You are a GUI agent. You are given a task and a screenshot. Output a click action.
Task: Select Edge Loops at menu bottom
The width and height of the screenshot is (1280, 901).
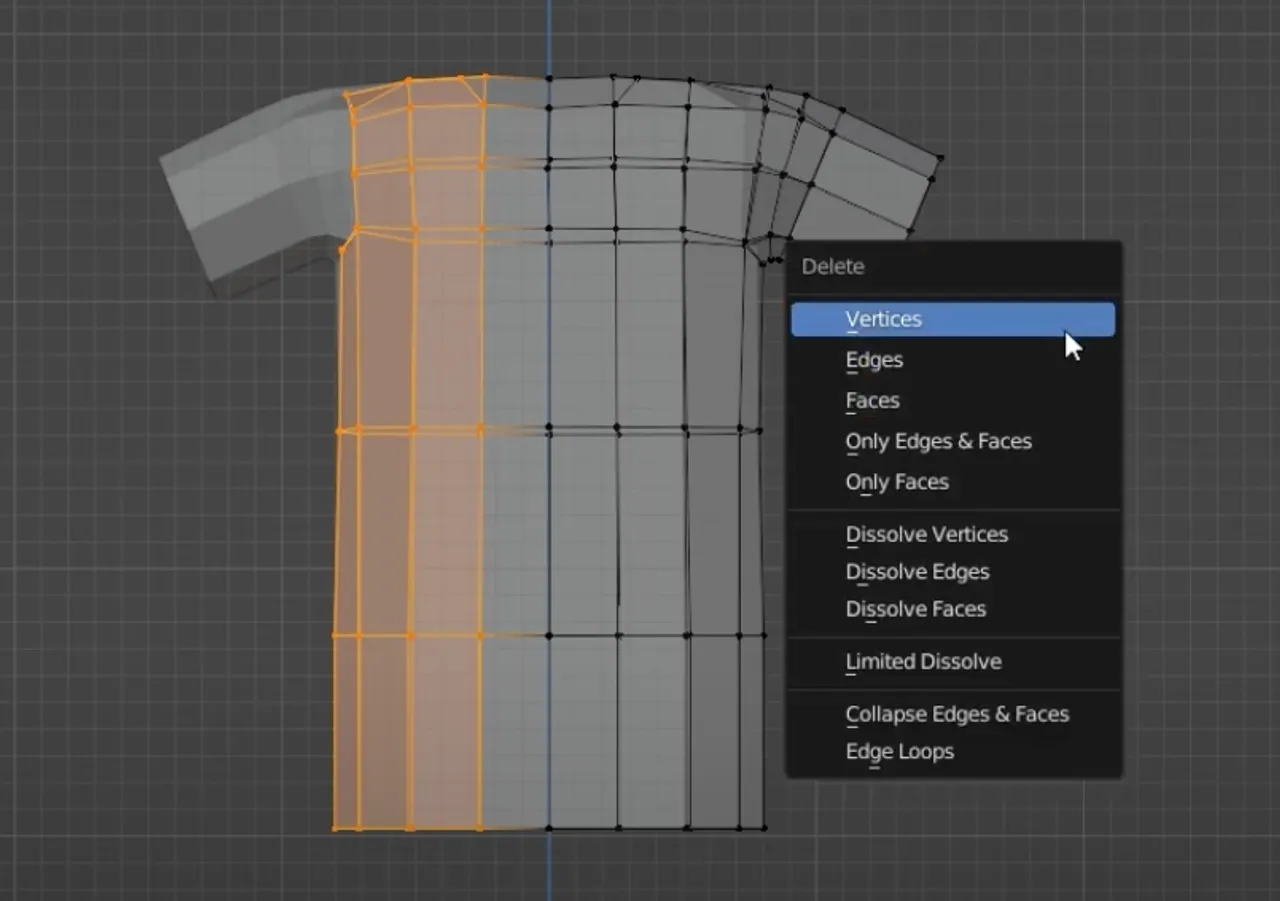899,751
